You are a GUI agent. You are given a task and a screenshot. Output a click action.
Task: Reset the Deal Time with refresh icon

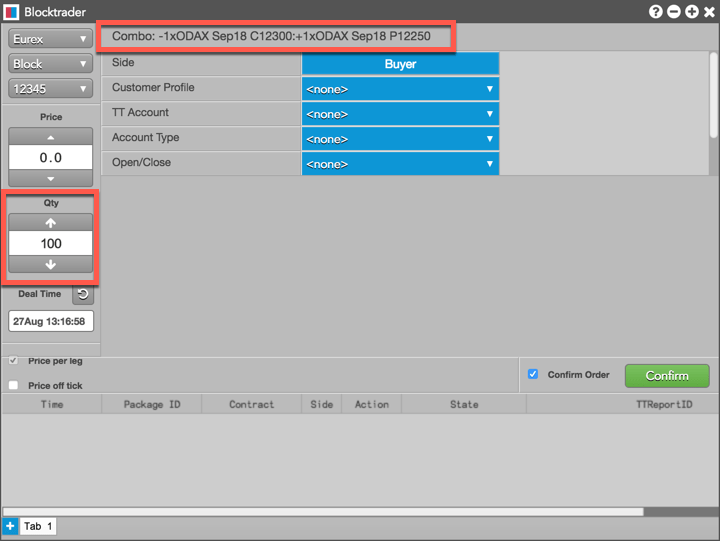[83, 294]
